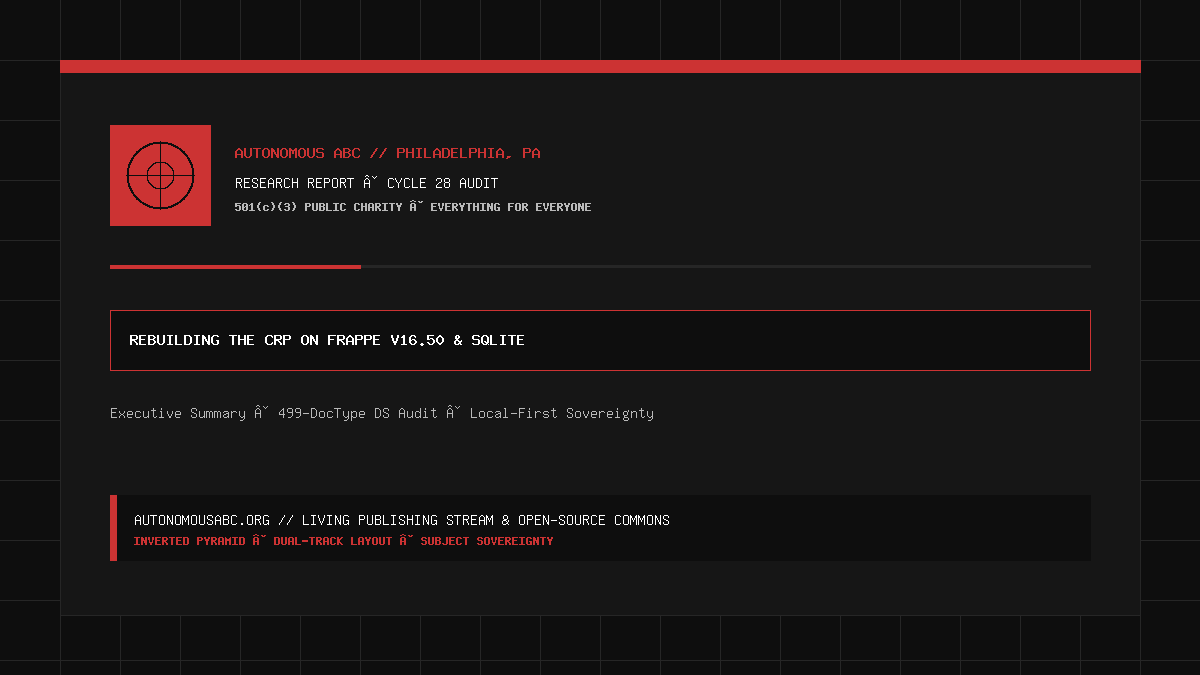Click the "REBUILDING THE CRP ON FRAPPE V16.50 & SQLITE" title box
The width and height of the screenshot is (1200, 675).
[x=600, y=340]
